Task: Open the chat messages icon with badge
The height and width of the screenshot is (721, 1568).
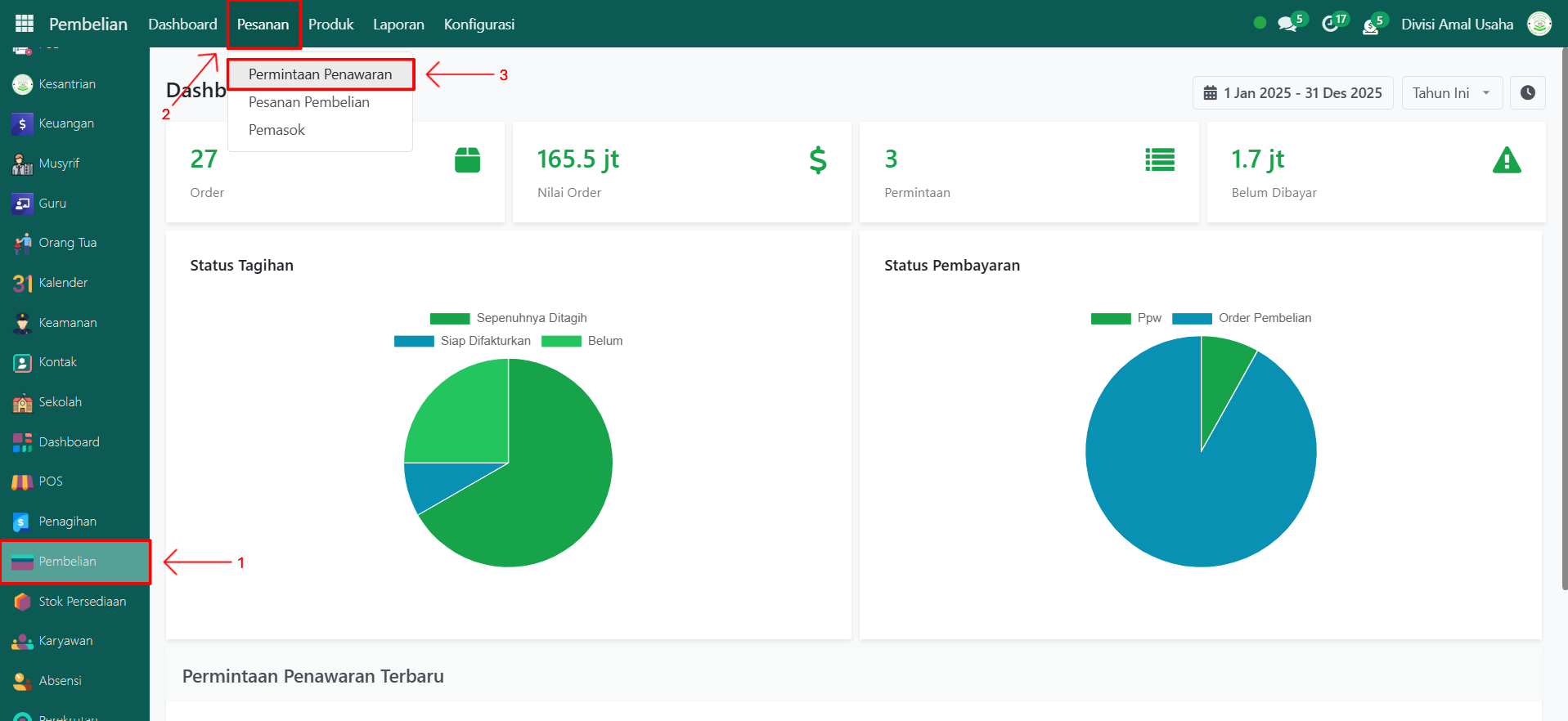Action: 1287,24
